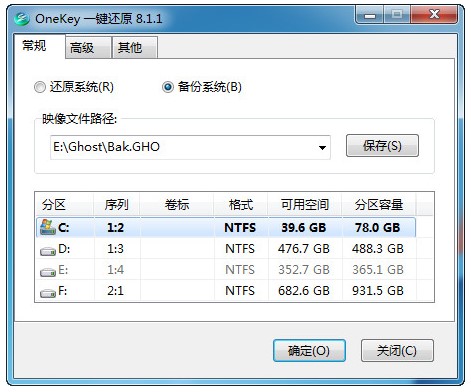471x392 pixels.
Task: Click the 保存(S) button
Action: click(x=382, y=146)
